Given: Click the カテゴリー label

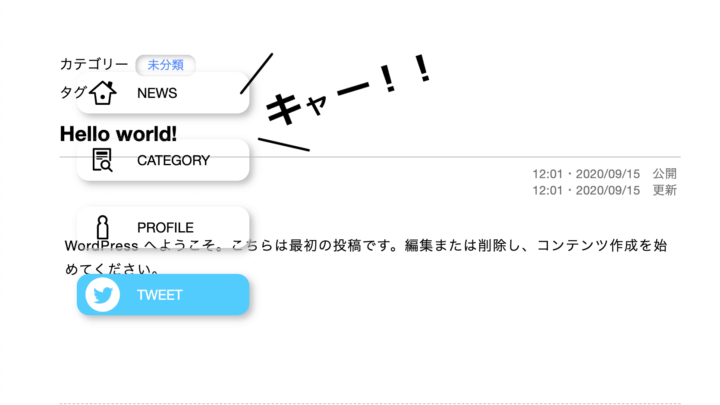Looking at the screenshot, I should [x=94, y=64].
